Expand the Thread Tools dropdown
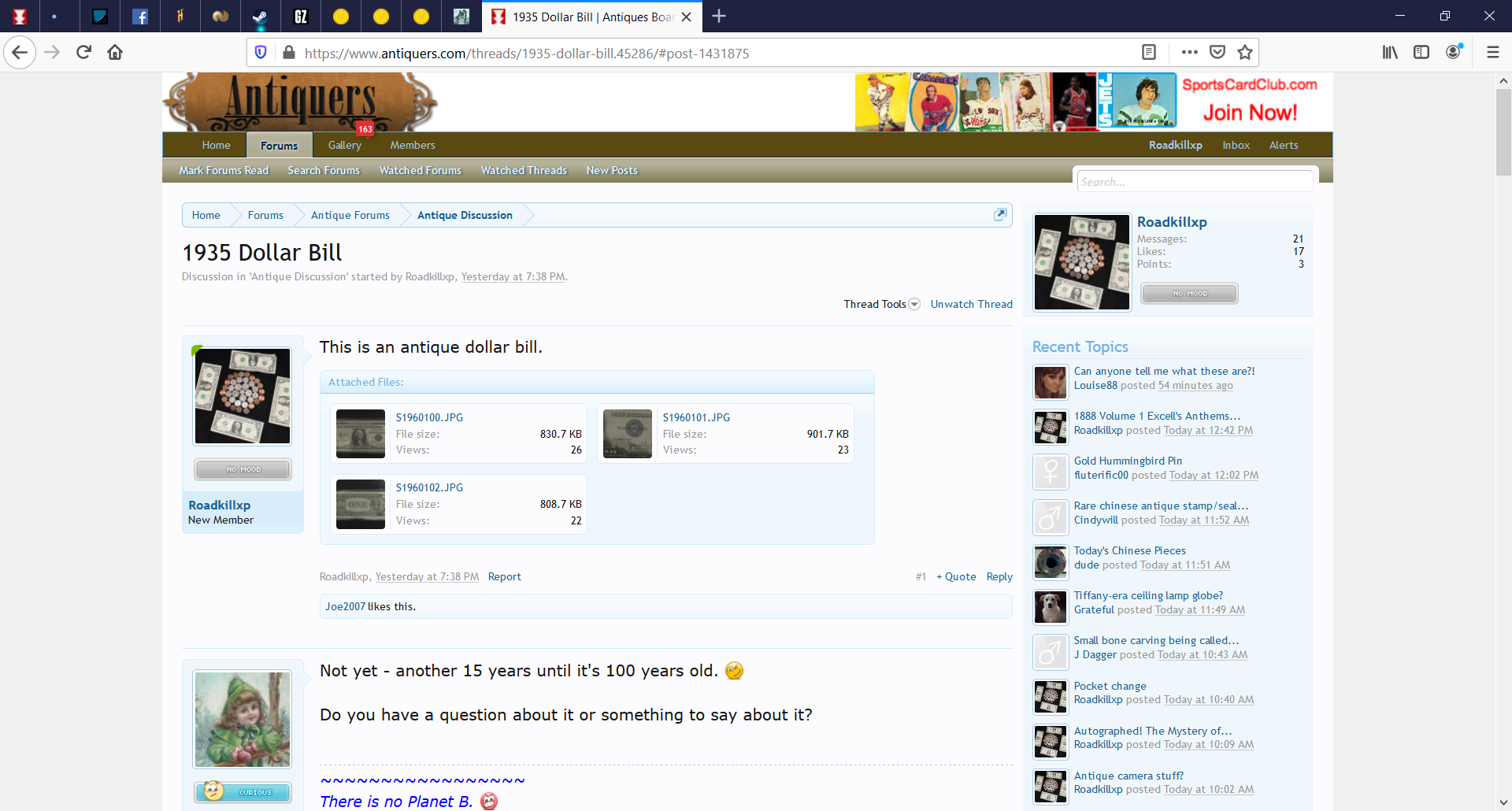The width and height of the screenshot is (1512, 811). (881, 305)
